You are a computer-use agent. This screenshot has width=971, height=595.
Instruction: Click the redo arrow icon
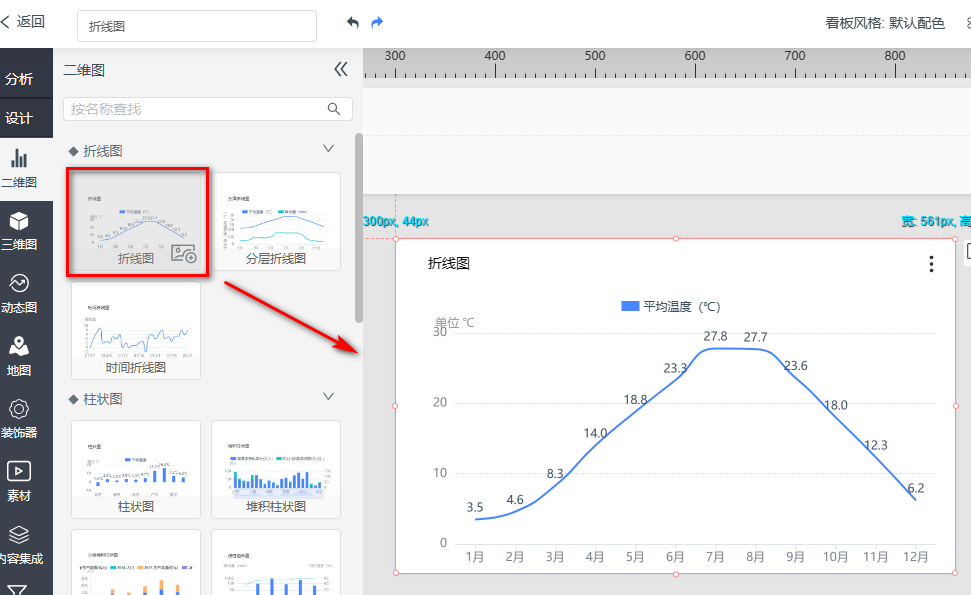pyautogui.click(x=377, y=23)
